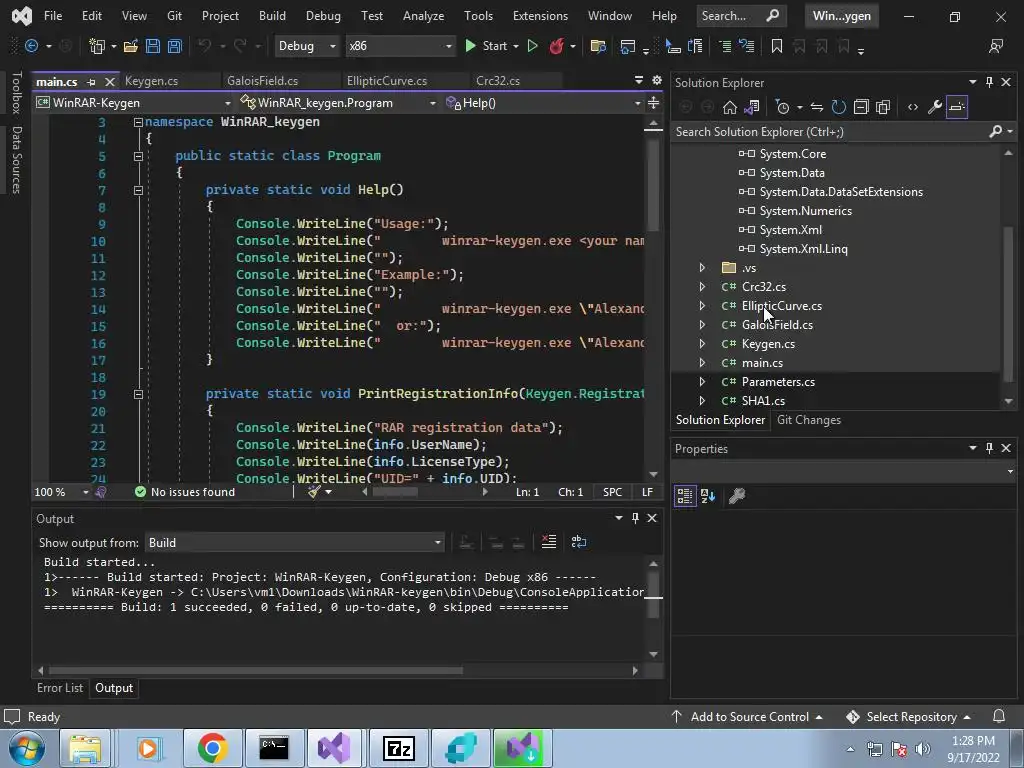The image size is (1024, 768).
Task: Expand the Crc32.cs tree node
Action: point(702,287)
